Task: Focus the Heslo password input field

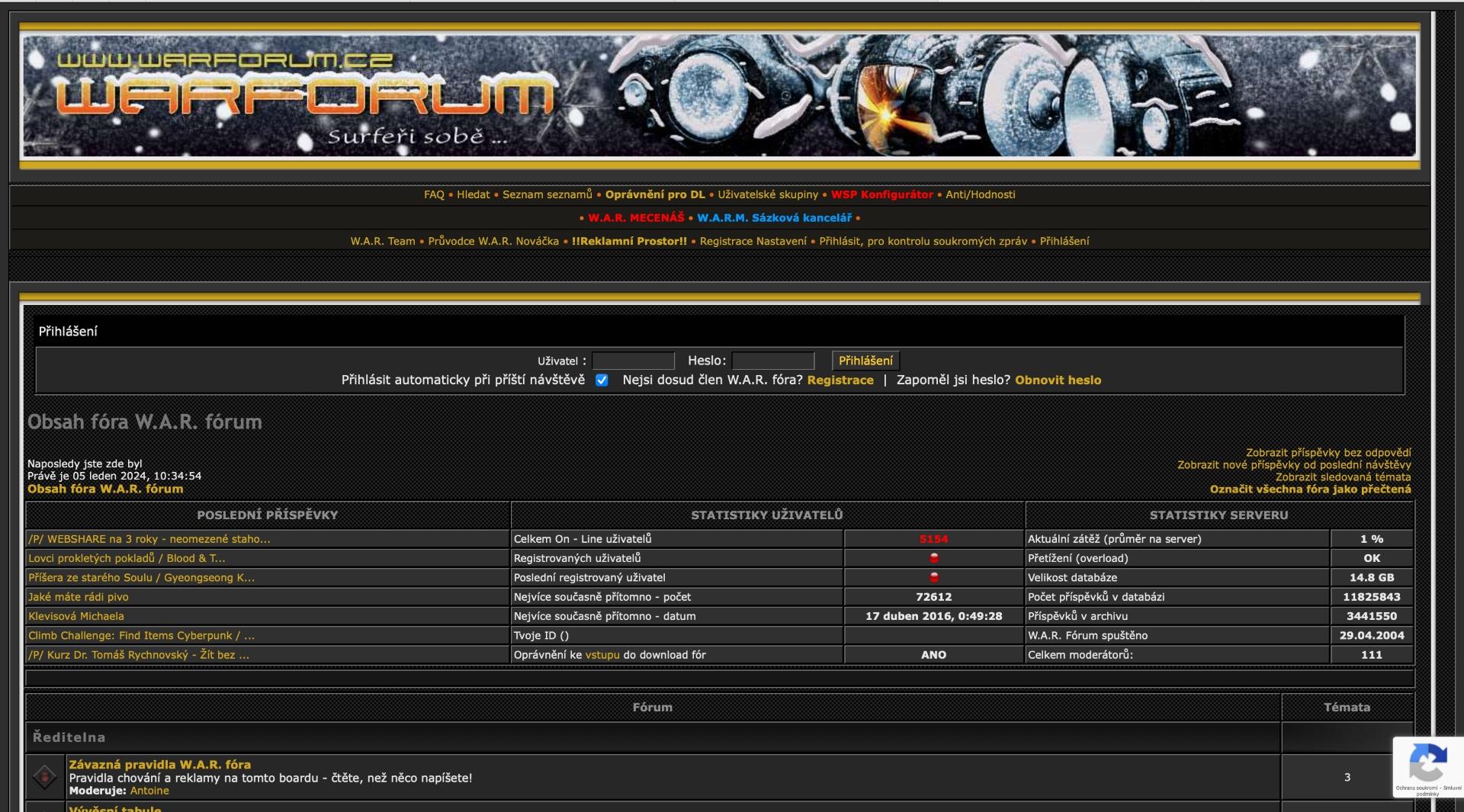Action: [x=772, y=361]
